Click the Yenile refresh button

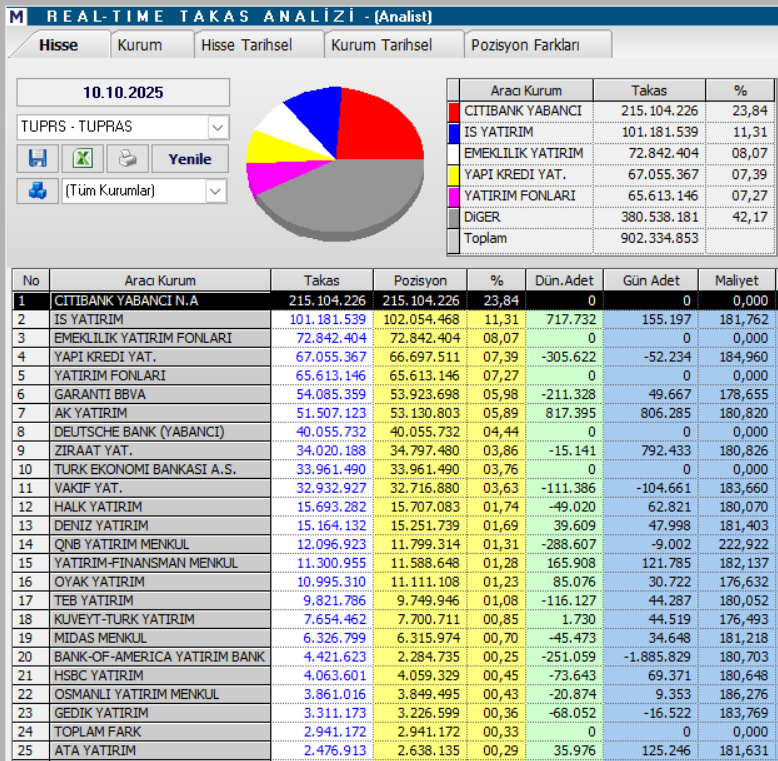tap(190, 159)
